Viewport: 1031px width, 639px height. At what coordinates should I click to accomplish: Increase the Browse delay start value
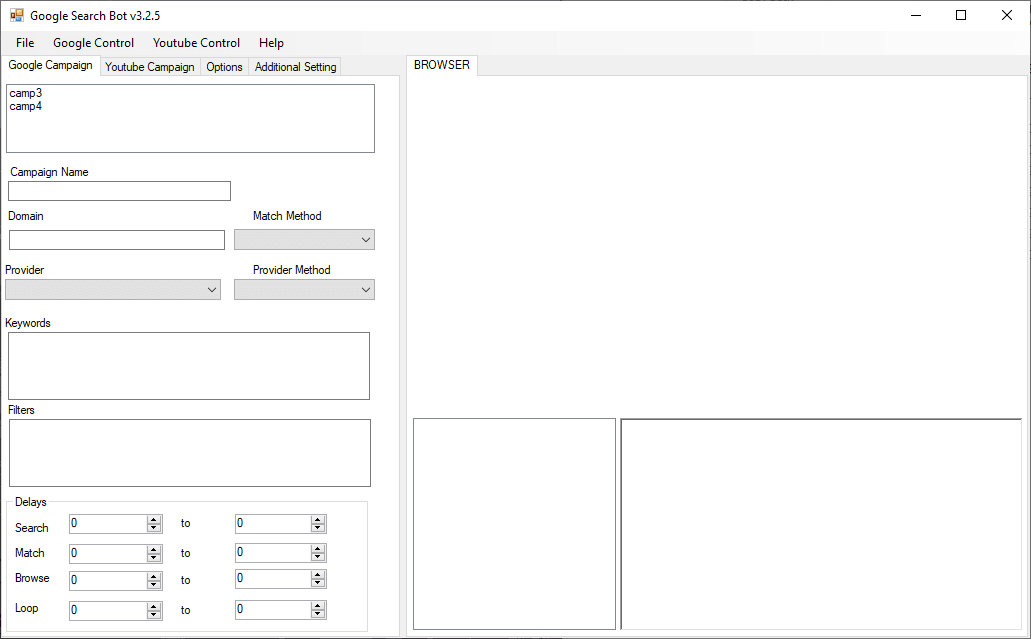155,575
